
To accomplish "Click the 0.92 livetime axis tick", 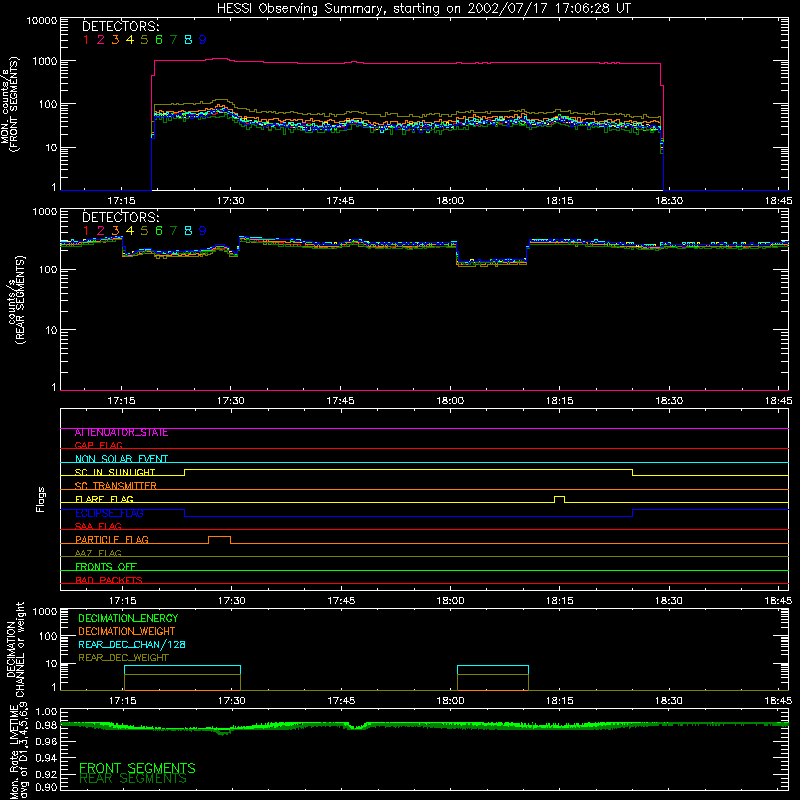I will click(46, 774).
